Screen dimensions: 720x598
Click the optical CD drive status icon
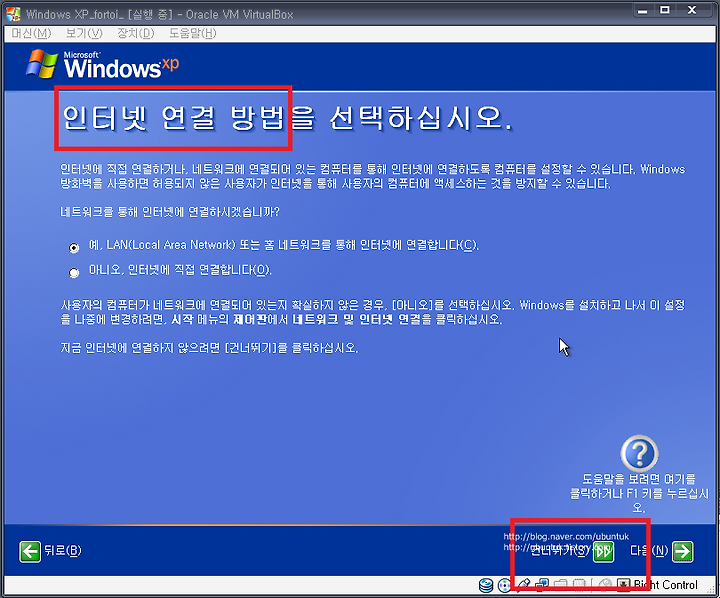504,585
